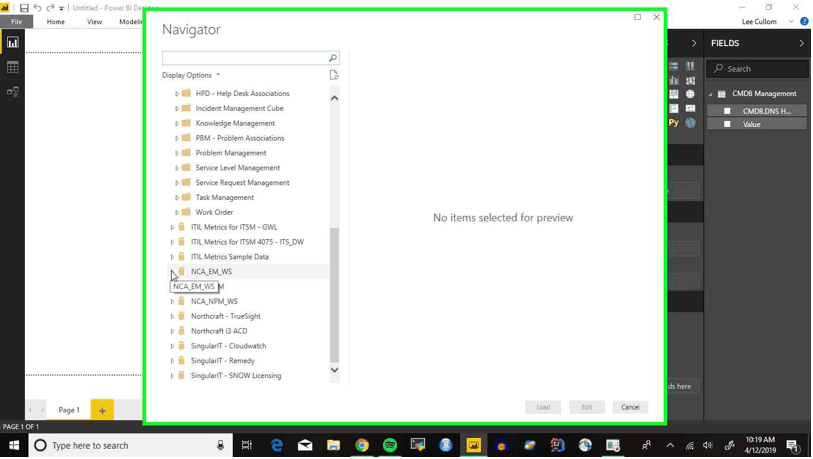Click the Cancel button in Navigator
This screenshot has height=459, width=813.
pyautogui.click(x=630, y=407)
